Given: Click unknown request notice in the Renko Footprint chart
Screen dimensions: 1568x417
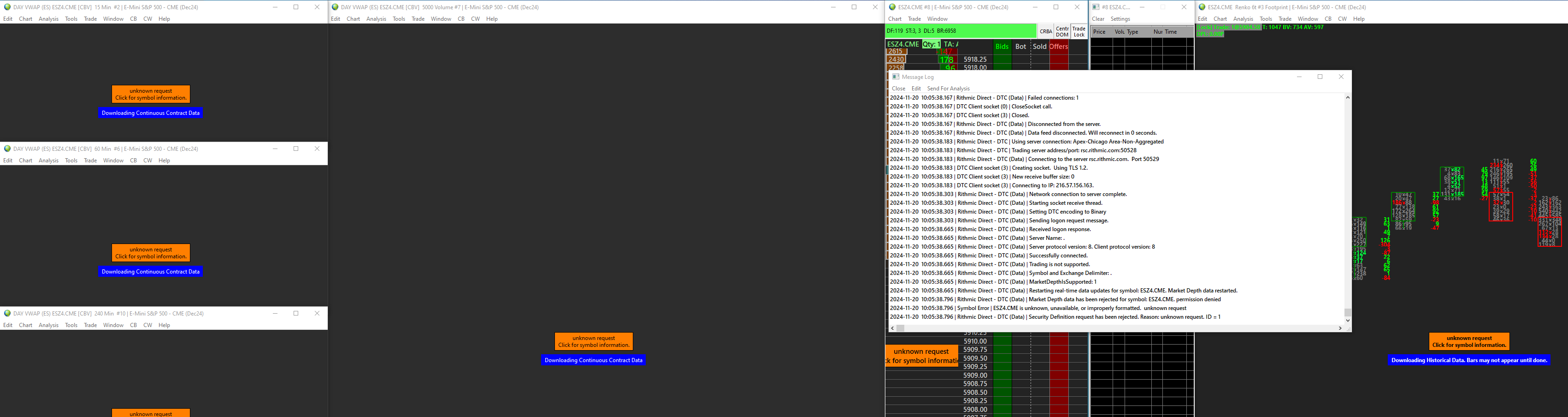Looking at the screenshot, I should [1469, 341].
